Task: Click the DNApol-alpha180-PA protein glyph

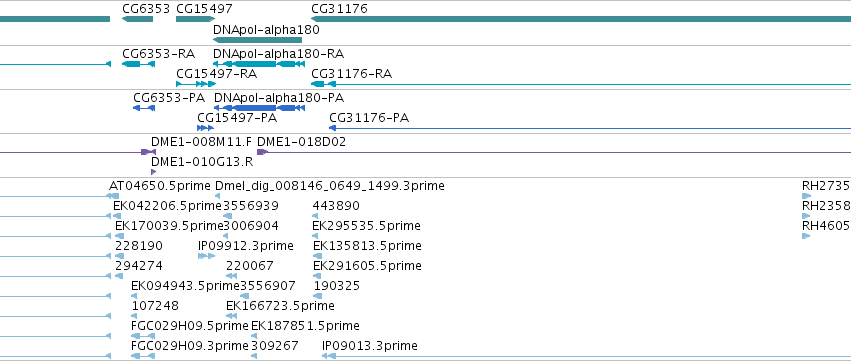Action: click(259, 108)
